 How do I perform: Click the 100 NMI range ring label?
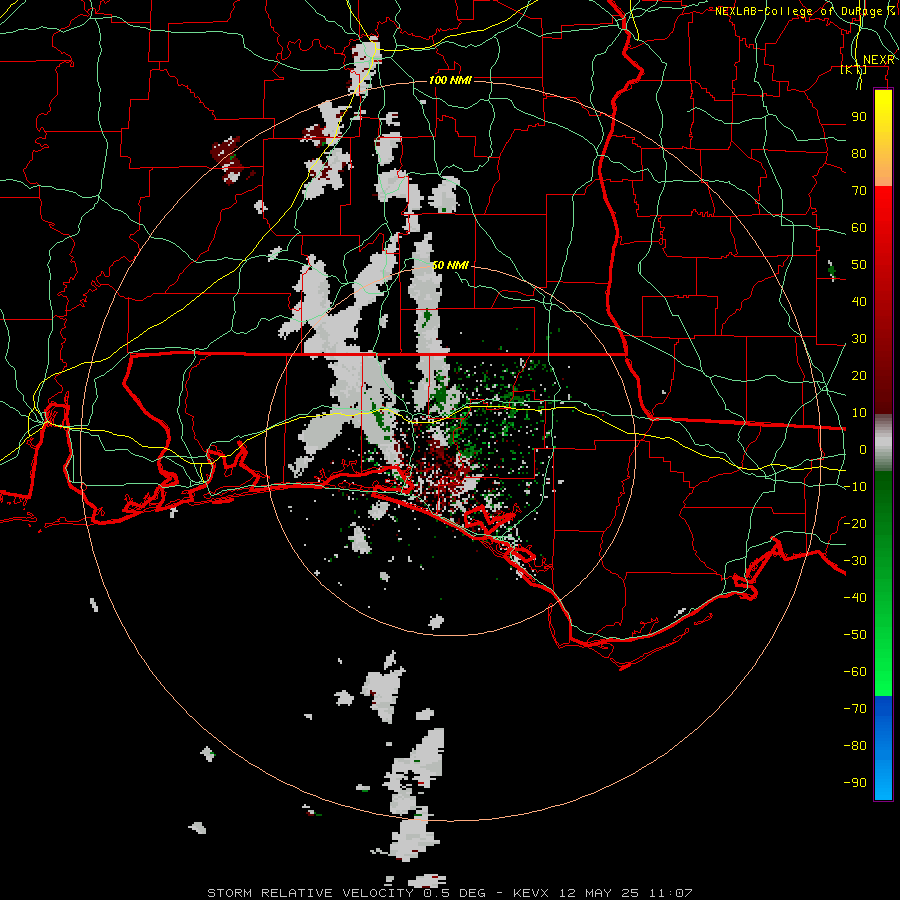click(450, 80)
